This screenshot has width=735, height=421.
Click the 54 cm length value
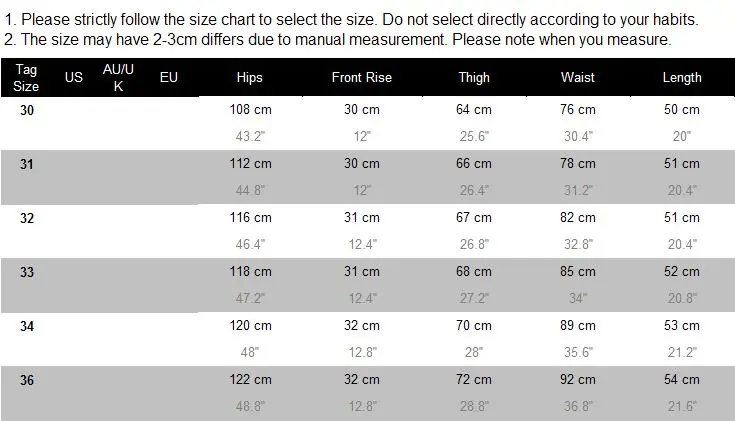tap(682, 379)
